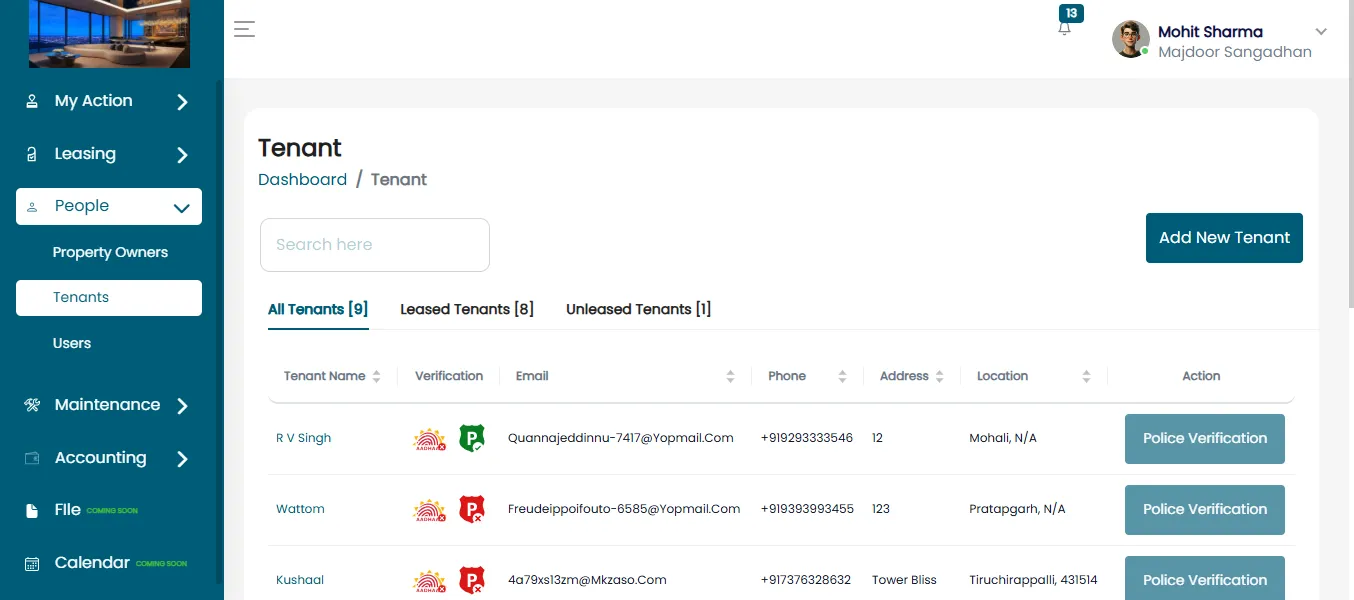Expand the My Action menu chevron
This screenshot has height=600, width=1354.
tap(182, 102)
